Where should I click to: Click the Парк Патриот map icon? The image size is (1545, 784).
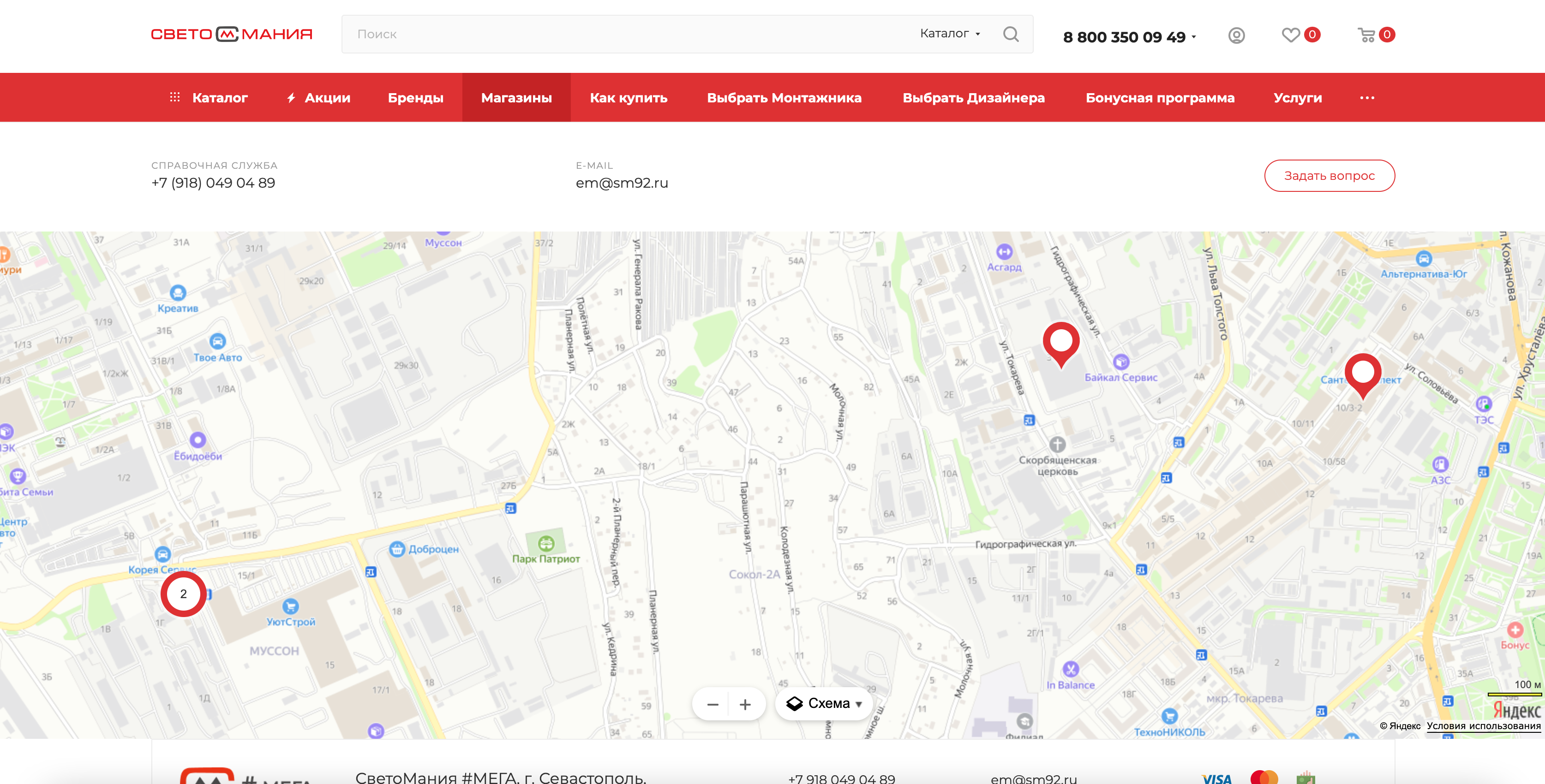546,544
